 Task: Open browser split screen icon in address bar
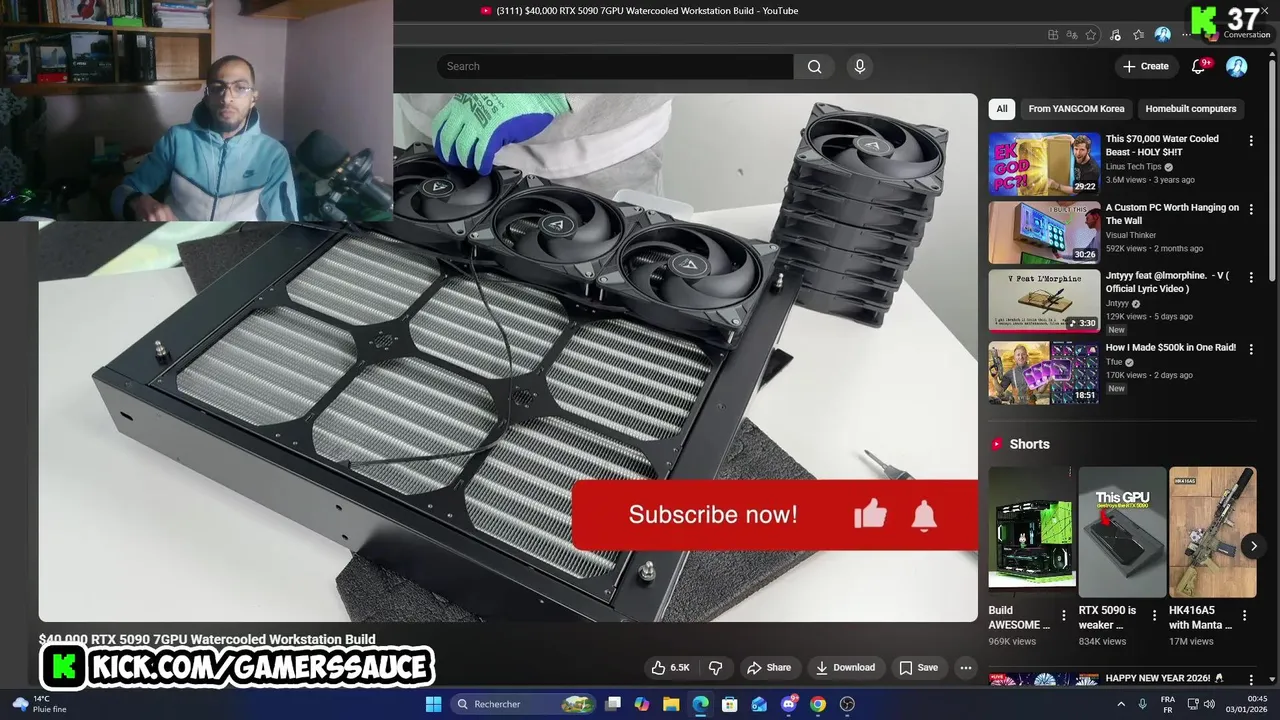[x=1053, y=35]
